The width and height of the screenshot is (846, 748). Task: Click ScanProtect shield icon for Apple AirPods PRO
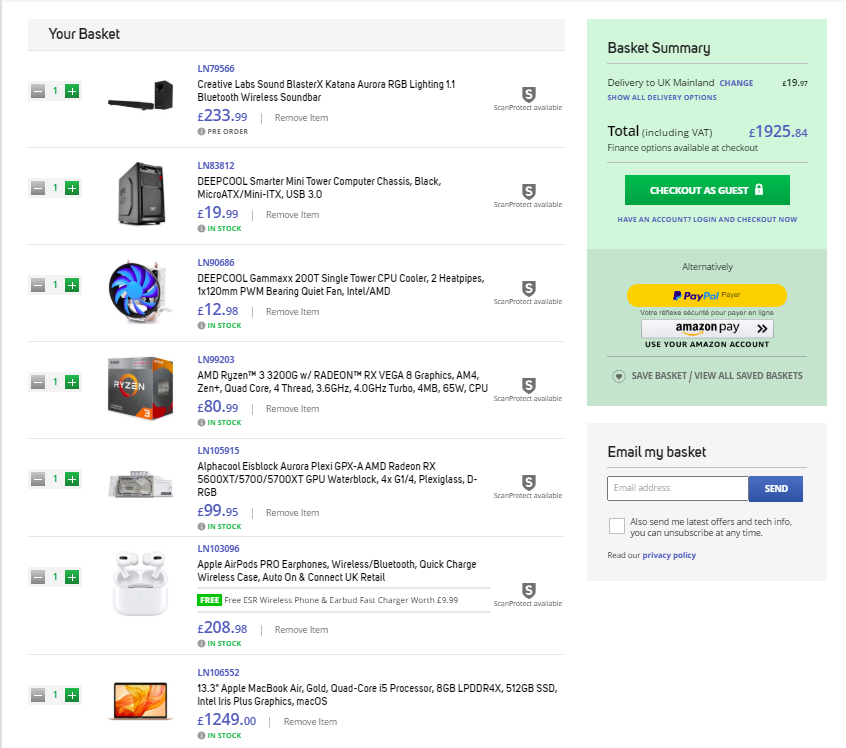tap(529, 590)
